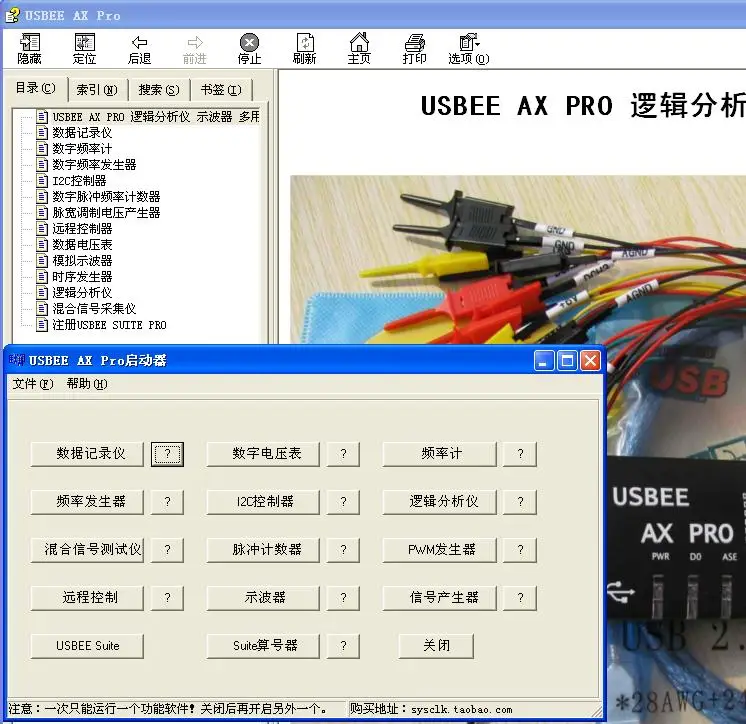
Task: Click the 隐藏 (Hide) toolbar icon
Action: pos(29,49)
